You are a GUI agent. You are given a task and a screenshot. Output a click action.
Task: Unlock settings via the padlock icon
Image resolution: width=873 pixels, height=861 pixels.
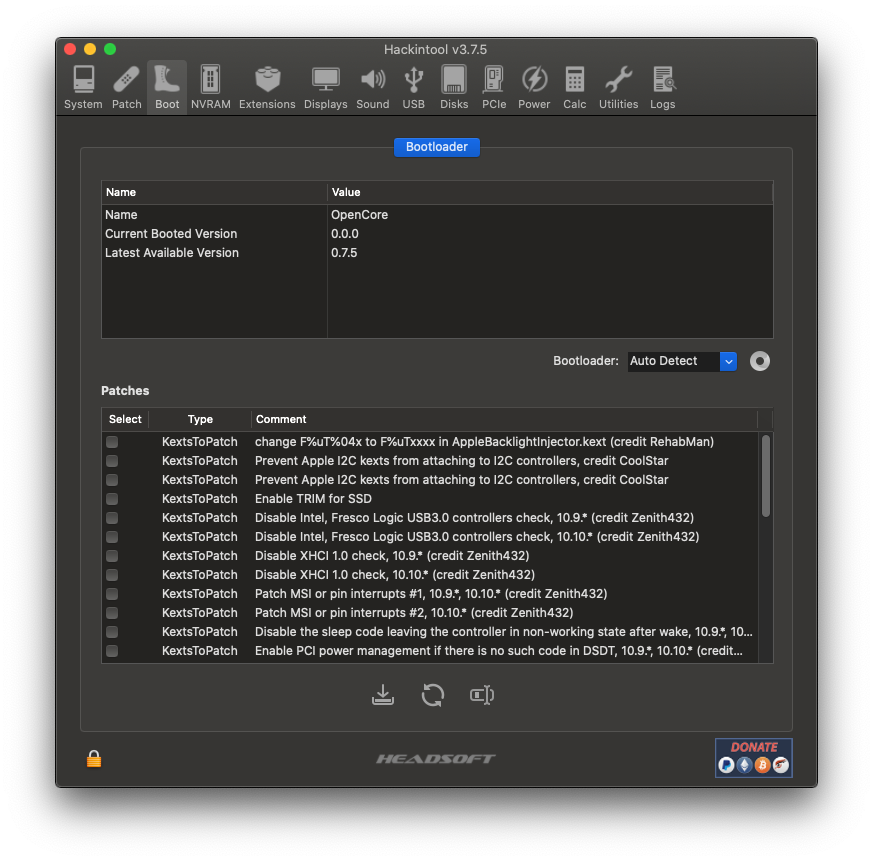pyautogui.click(x=92, y=758)
